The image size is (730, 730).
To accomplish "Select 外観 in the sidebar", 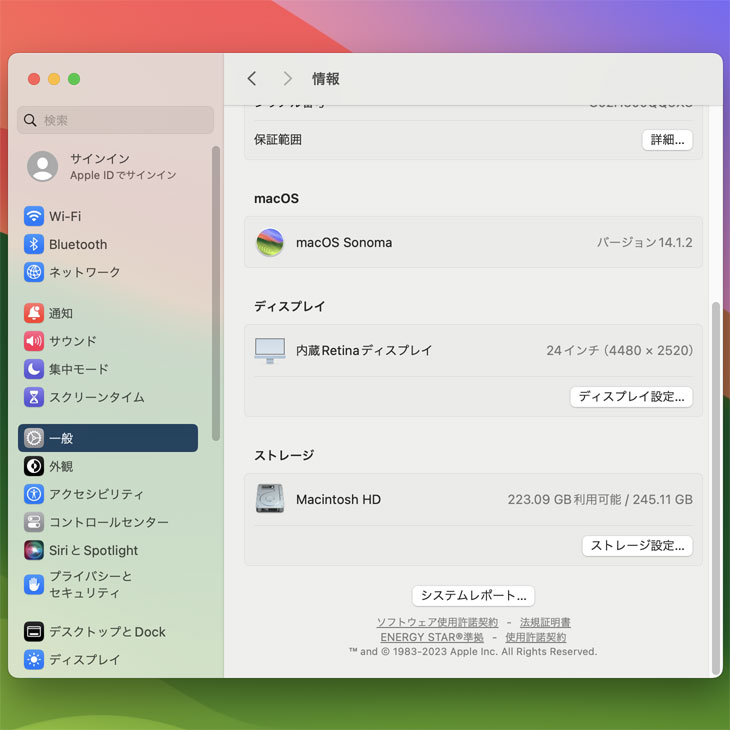I will click(x=60, y=466).
